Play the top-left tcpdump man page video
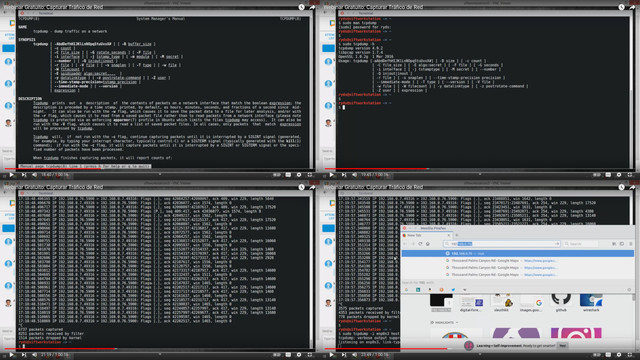Image resolution: width=640 pixels, height=360 pixels. coord(11,175)
